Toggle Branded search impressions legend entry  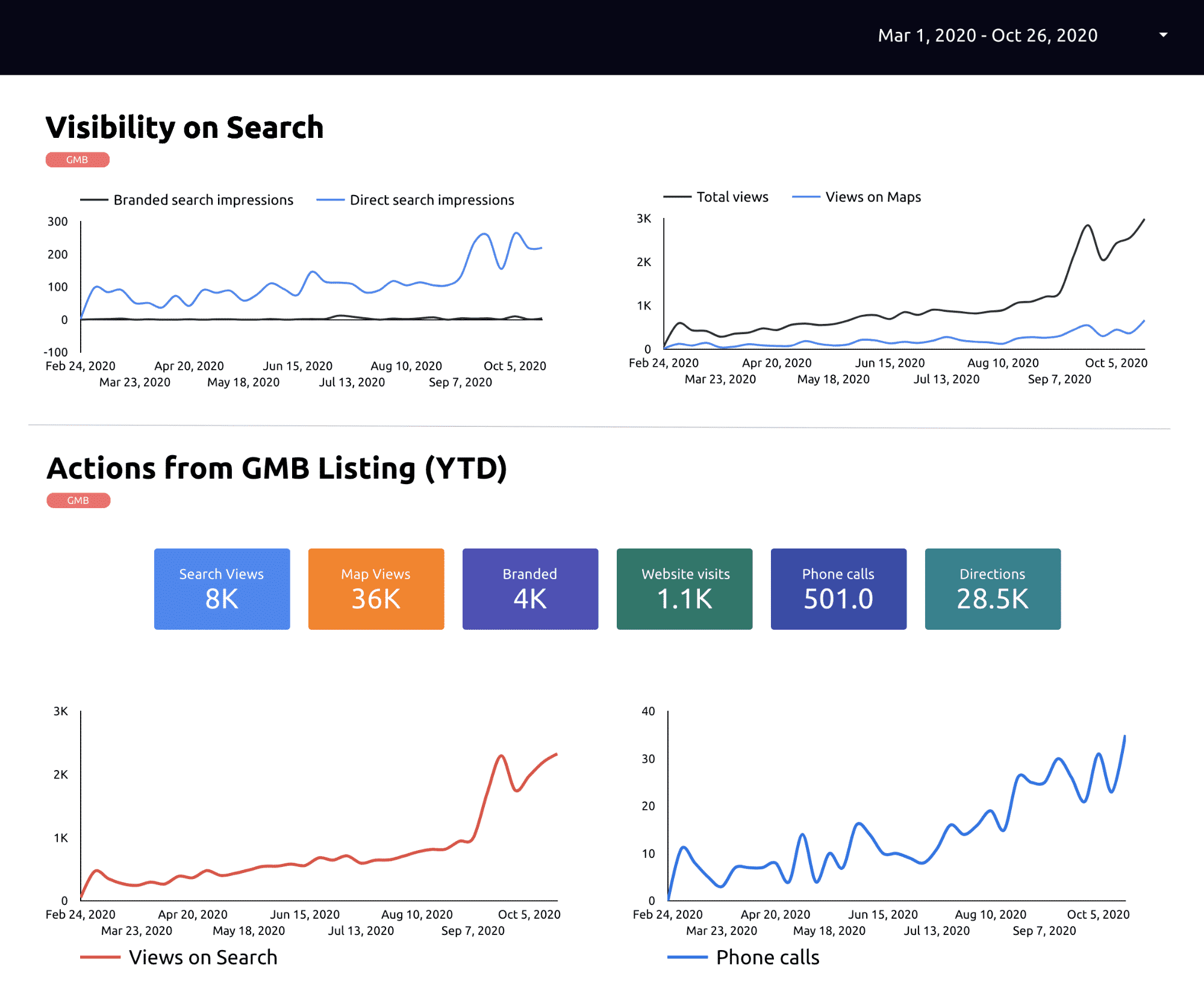pos(203,200)
